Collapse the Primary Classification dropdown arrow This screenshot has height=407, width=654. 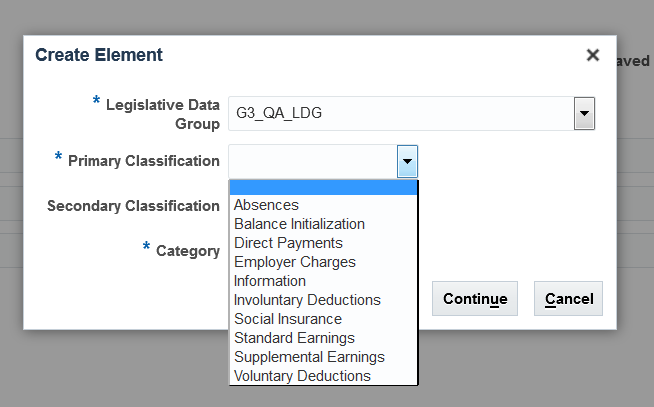(407, 161)
